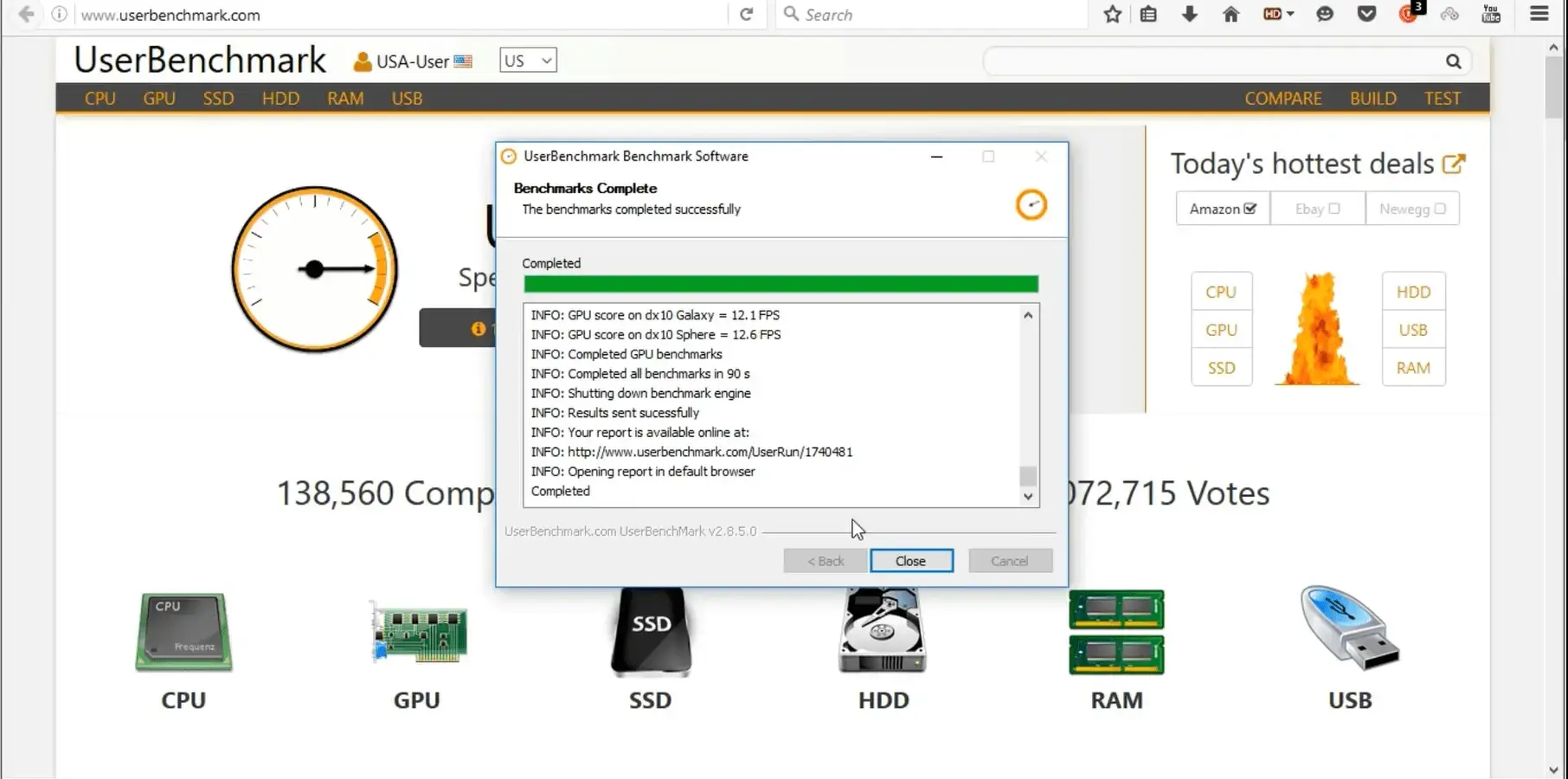Open the HD extension dropdown arrow
This screenshot has width=1568, height=779.
(x=1290, y=14)
